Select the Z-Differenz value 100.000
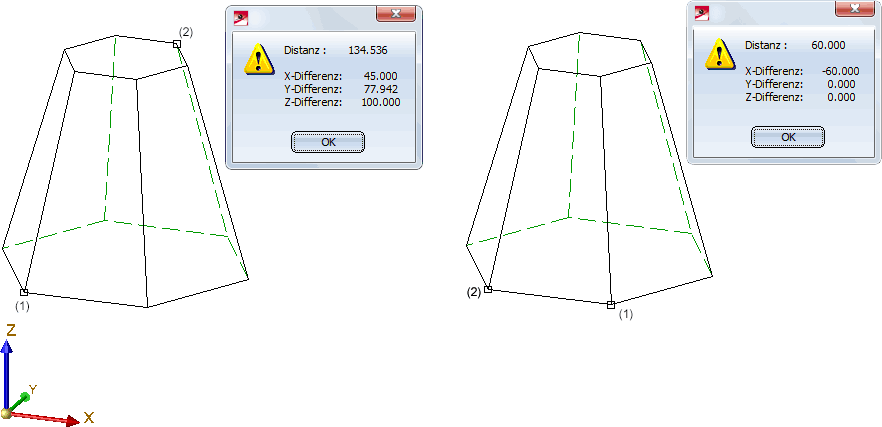The height and width of the screenshot is (427, 882). (x=381, y=102)
